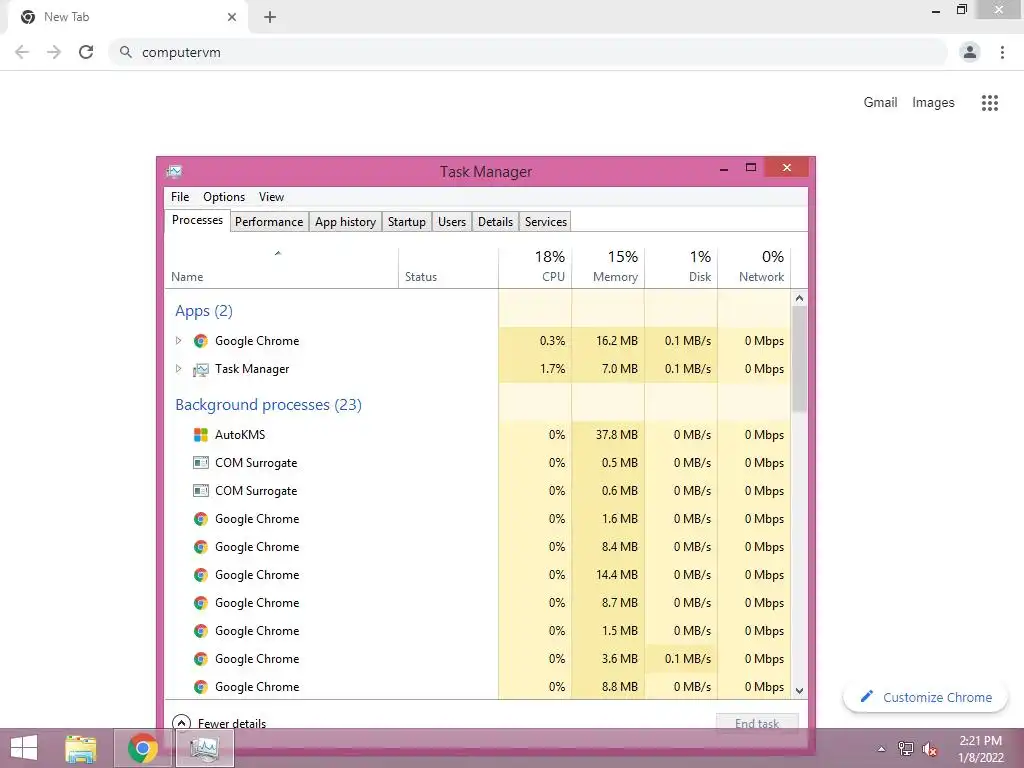Switch to the Startup tab
Image resolution: width=1024 pixels, height=768 pixels.
click(407, 222)
